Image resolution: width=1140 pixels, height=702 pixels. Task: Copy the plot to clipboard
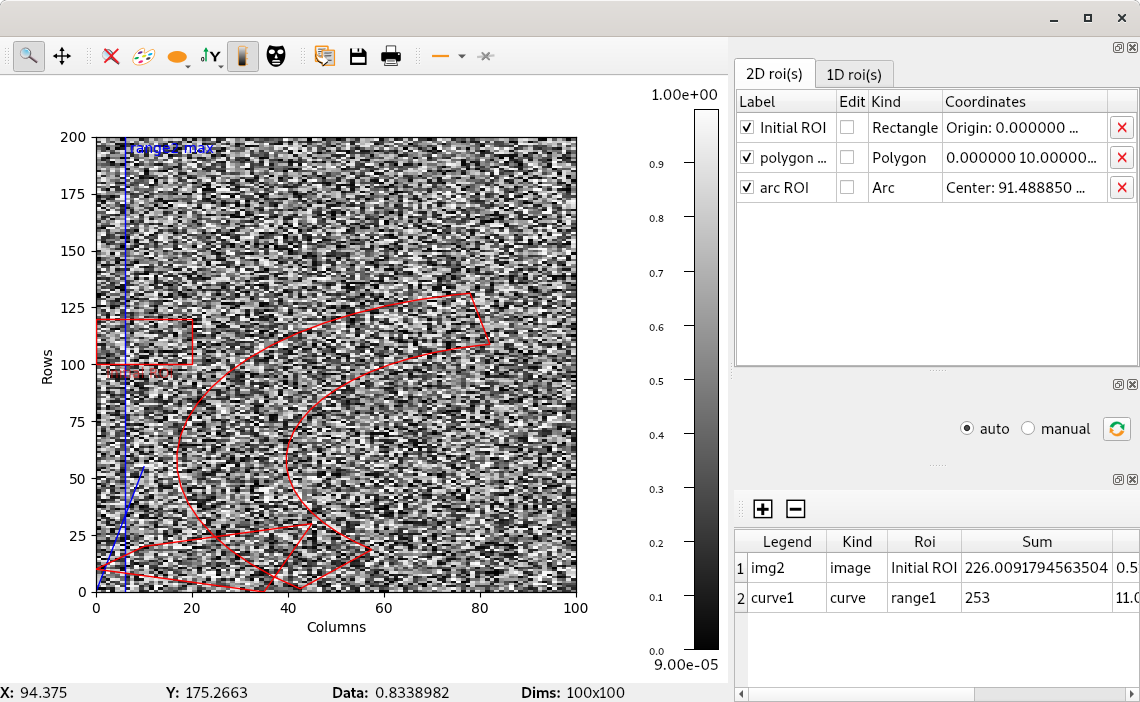click(324, 56)
